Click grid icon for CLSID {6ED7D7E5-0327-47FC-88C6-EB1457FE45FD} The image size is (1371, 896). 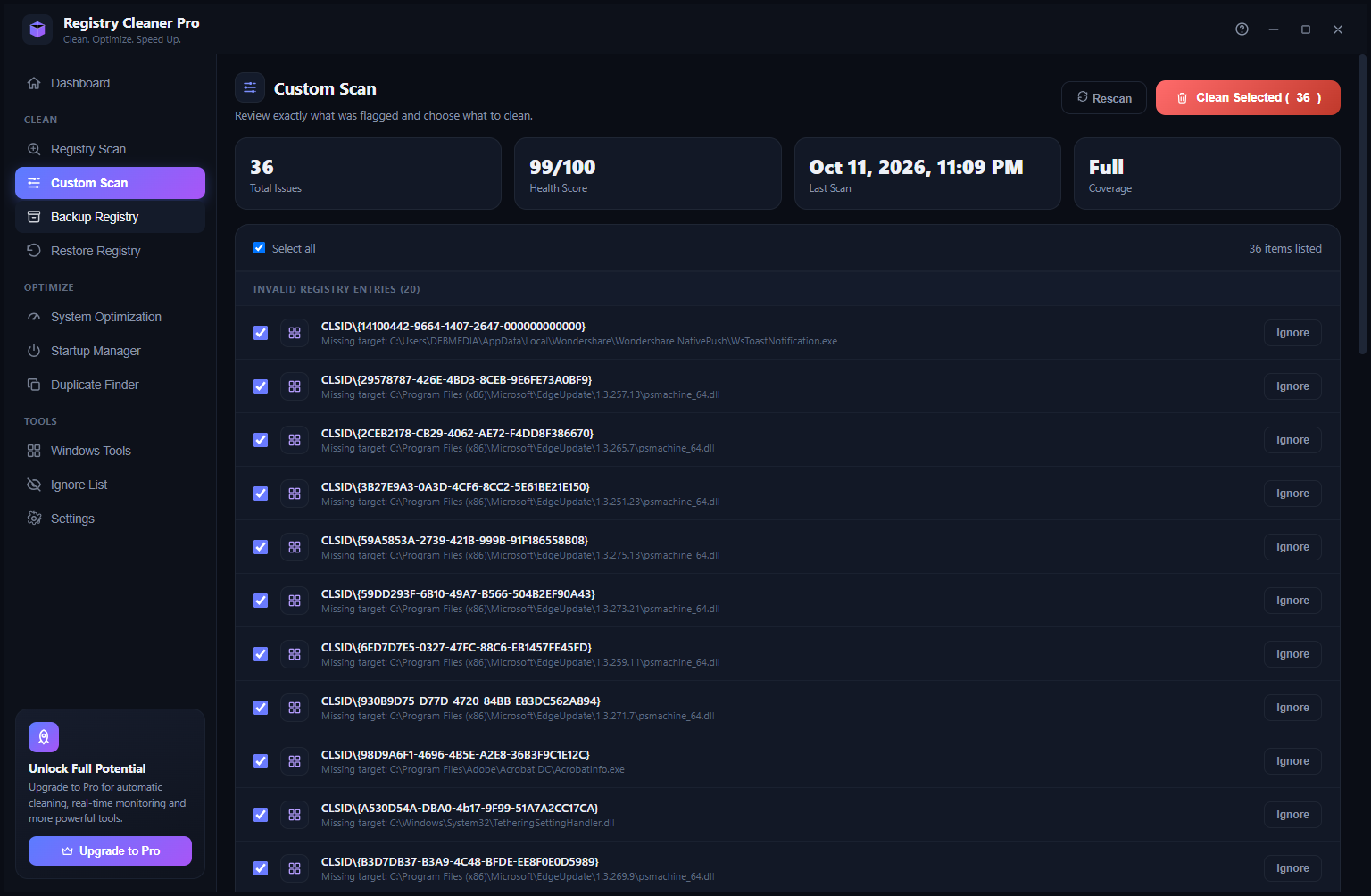[295, 654]
